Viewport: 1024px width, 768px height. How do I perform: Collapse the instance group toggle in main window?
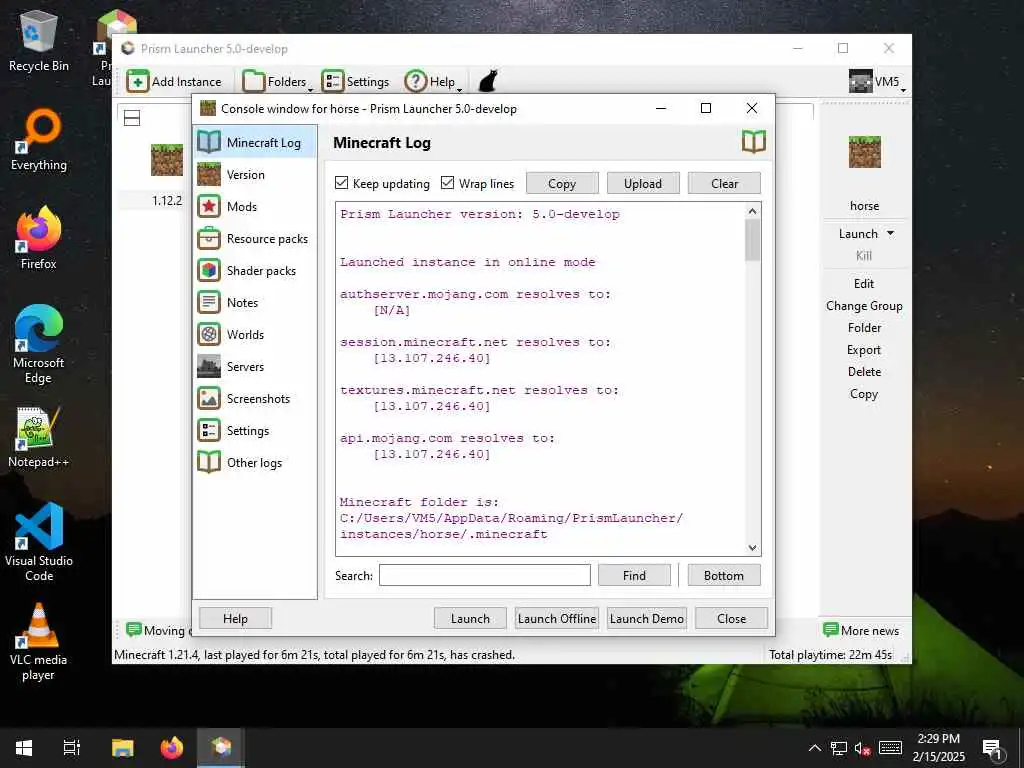(x=132, y=118)
